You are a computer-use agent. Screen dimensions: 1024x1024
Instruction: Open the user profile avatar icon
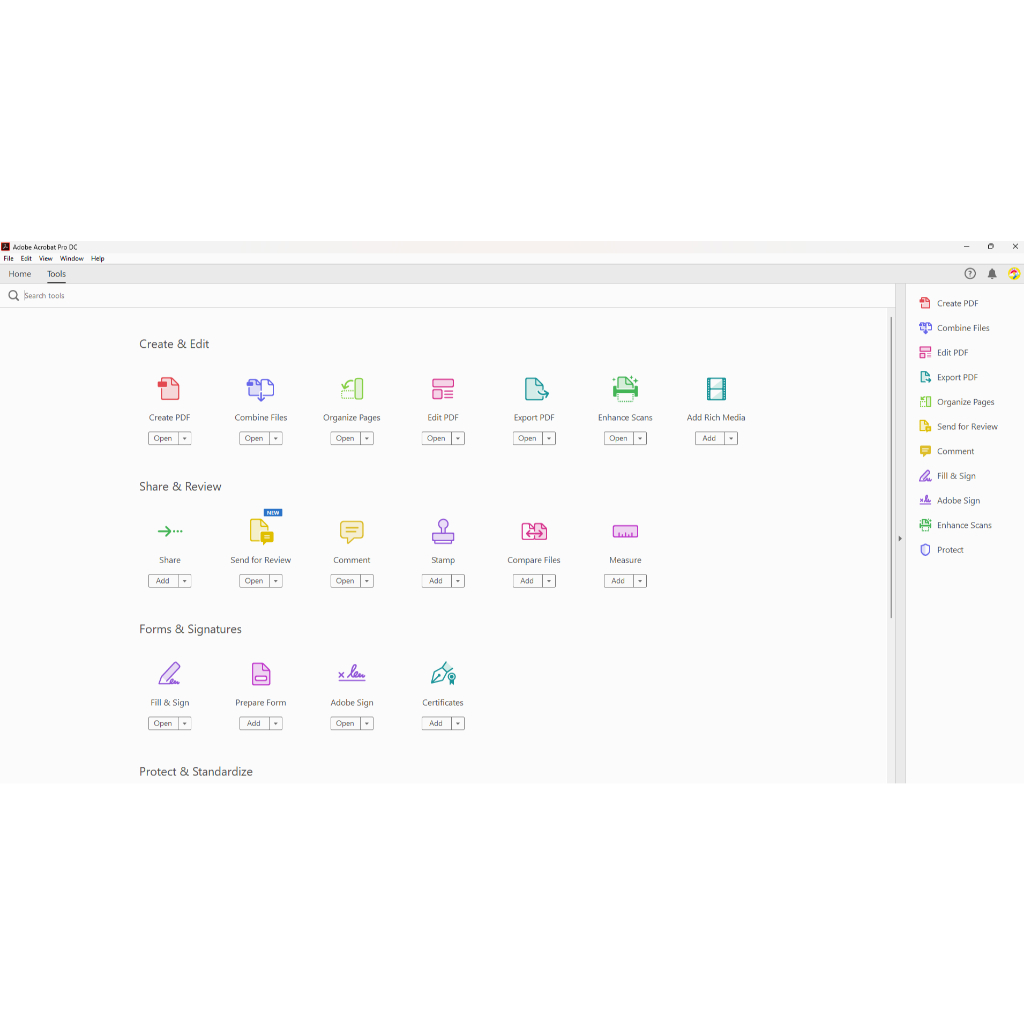pos(1014,274)
